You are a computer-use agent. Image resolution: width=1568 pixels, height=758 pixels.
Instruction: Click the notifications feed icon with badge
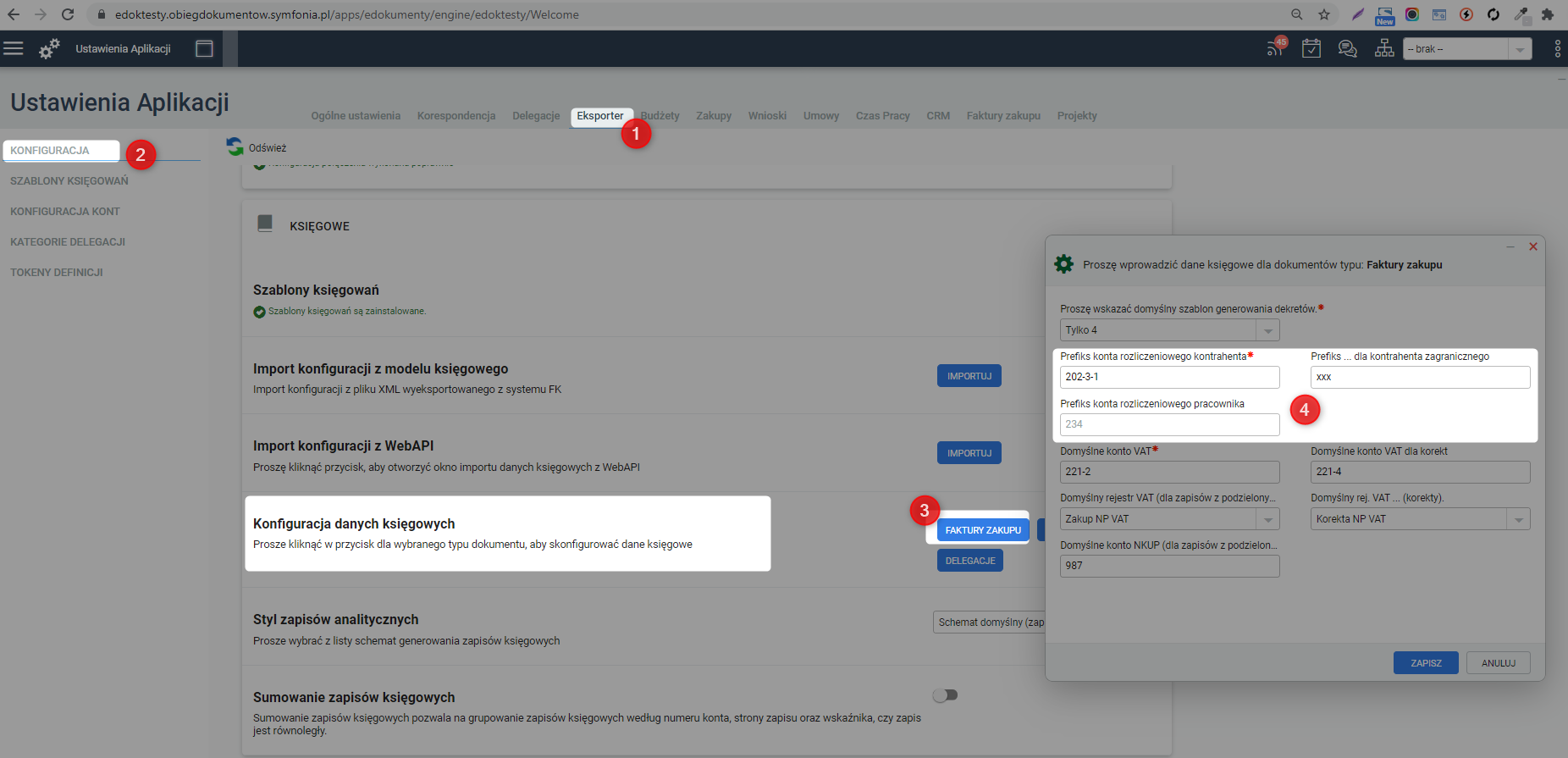(1275, 48)
